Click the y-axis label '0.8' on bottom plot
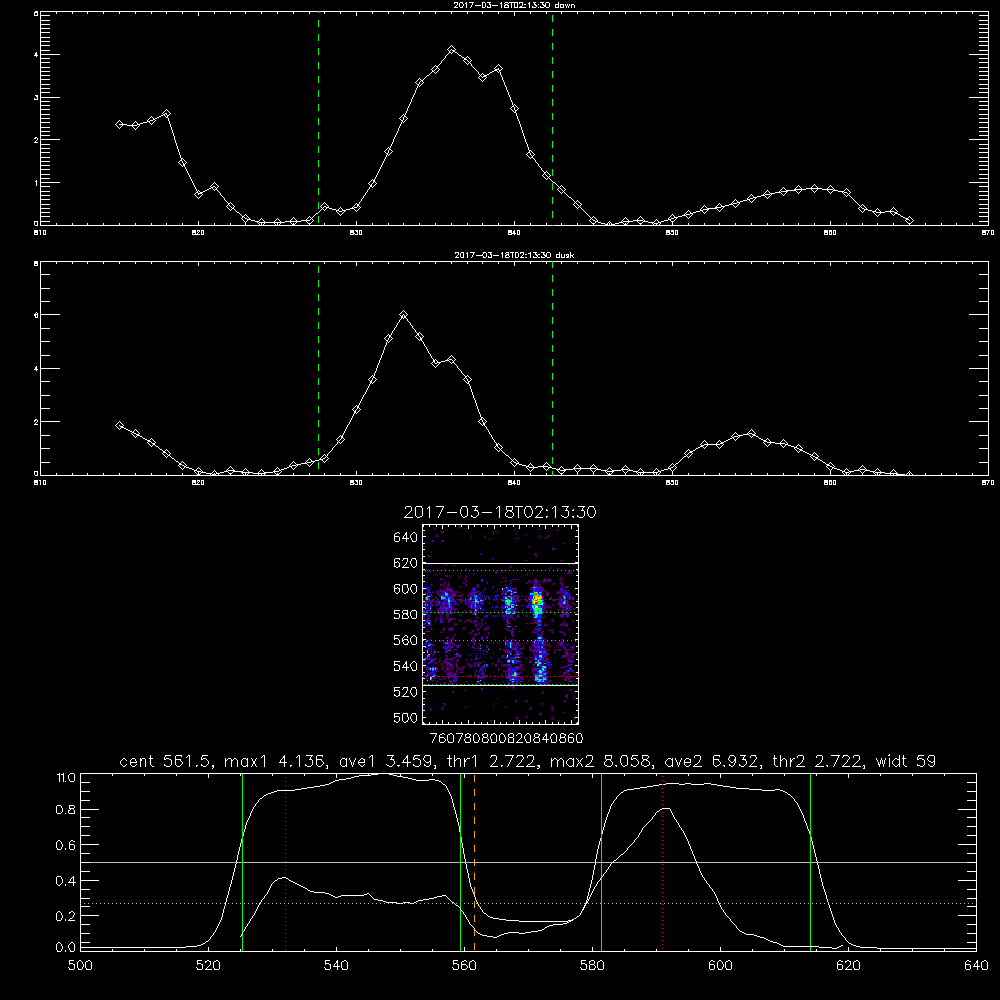This screenshot has width=1000, height=1000. [x=66, y=810]
